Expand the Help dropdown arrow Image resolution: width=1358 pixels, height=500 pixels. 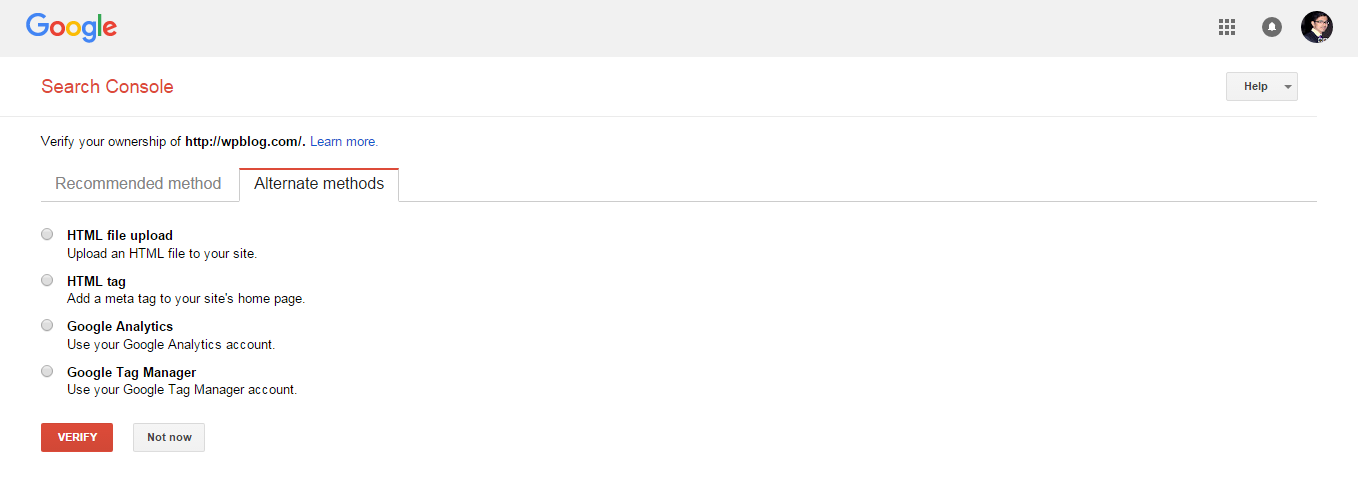pyautogui.click(x=1288, y=87)
